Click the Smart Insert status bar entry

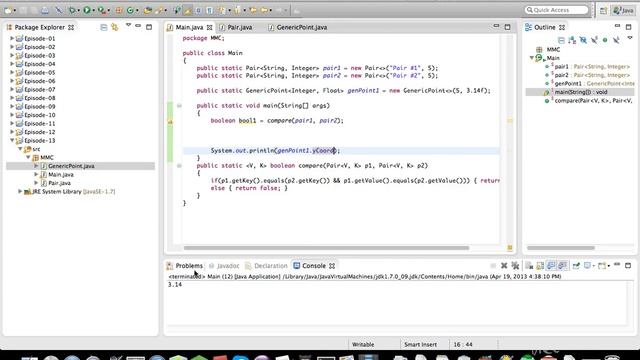[x=420, y=344]
